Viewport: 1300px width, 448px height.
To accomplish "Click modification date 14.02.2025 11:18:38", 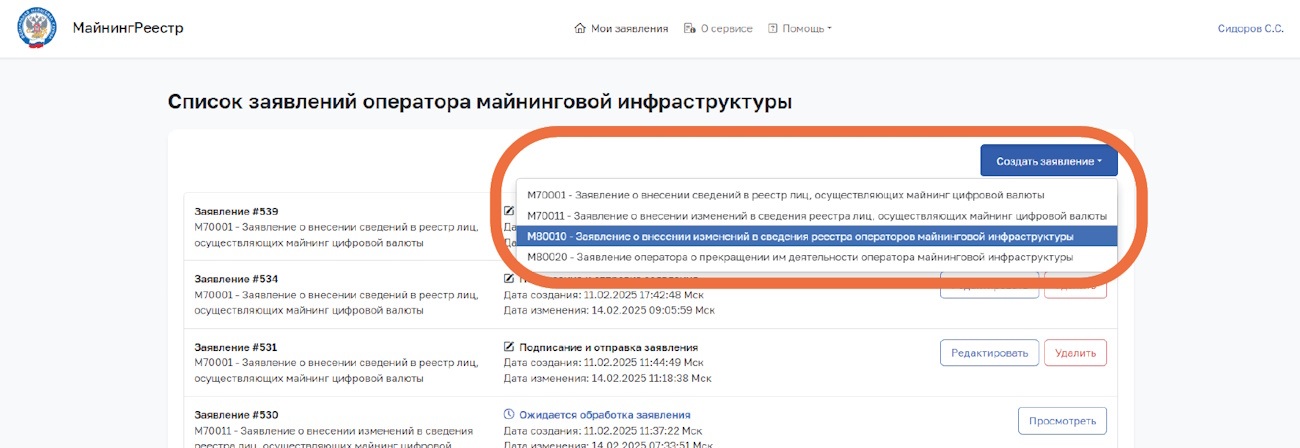I will click(x=607, y=378).
